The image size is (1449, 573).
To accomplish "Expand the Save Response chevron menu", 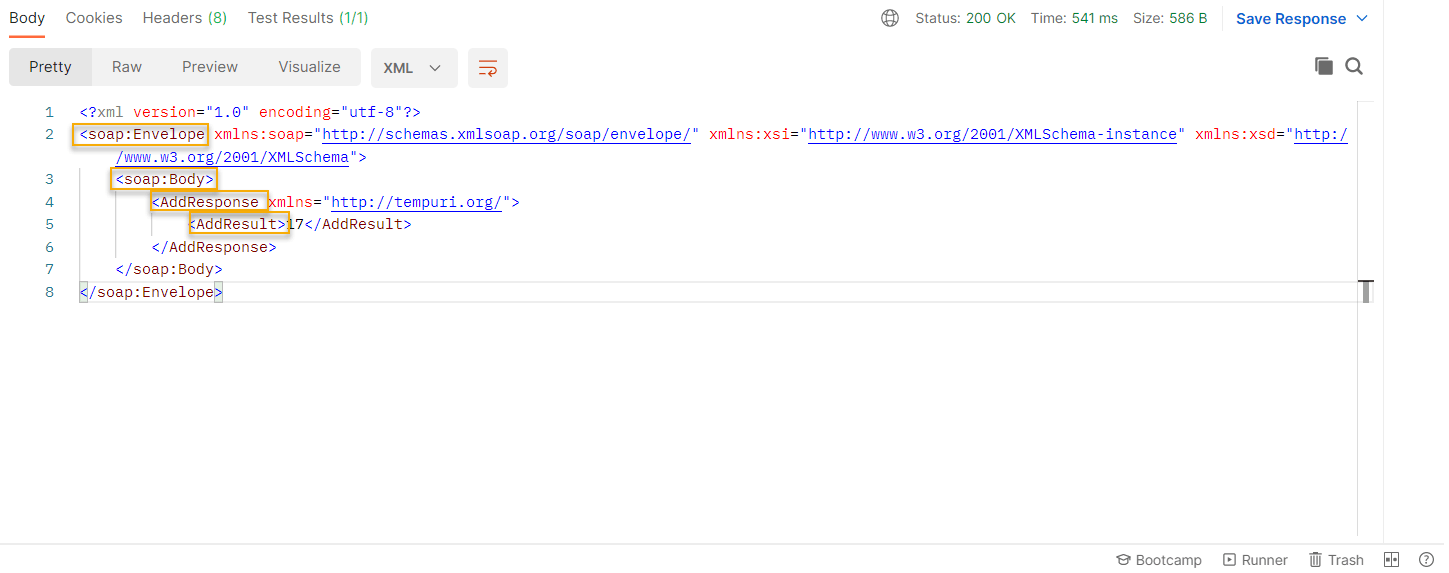I will (1362, 19).
